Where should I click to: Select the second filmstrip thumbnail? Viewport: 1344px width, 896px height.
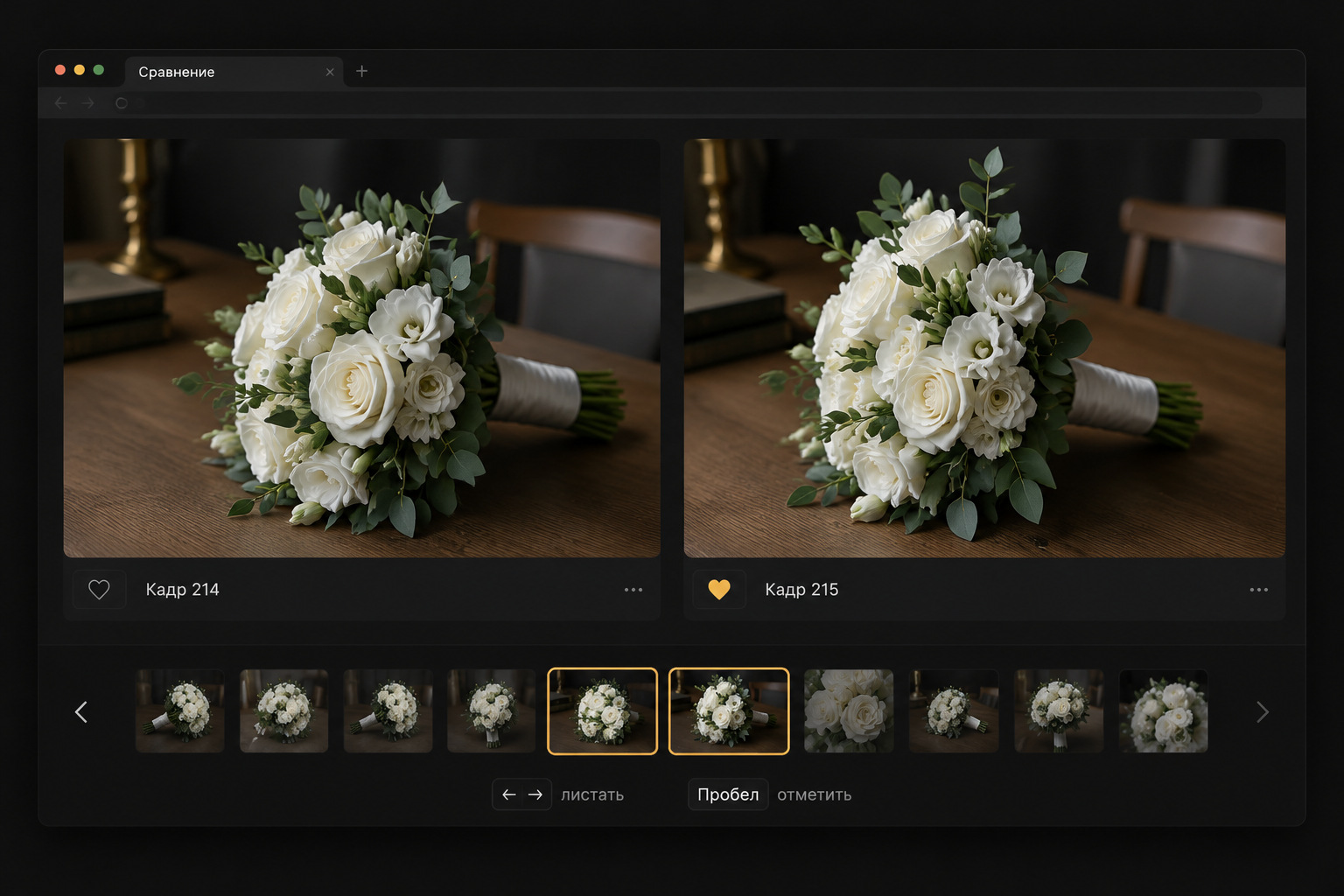284,711
